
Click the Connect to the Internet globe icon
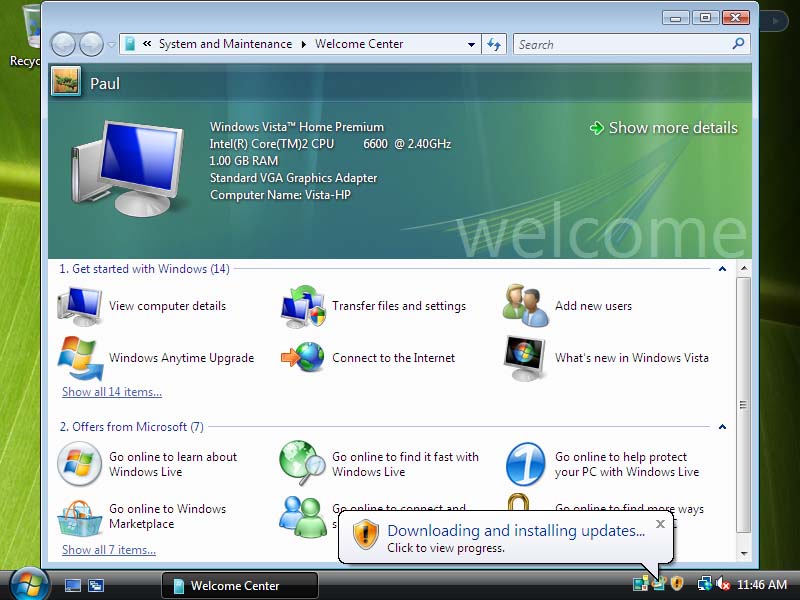303,357
